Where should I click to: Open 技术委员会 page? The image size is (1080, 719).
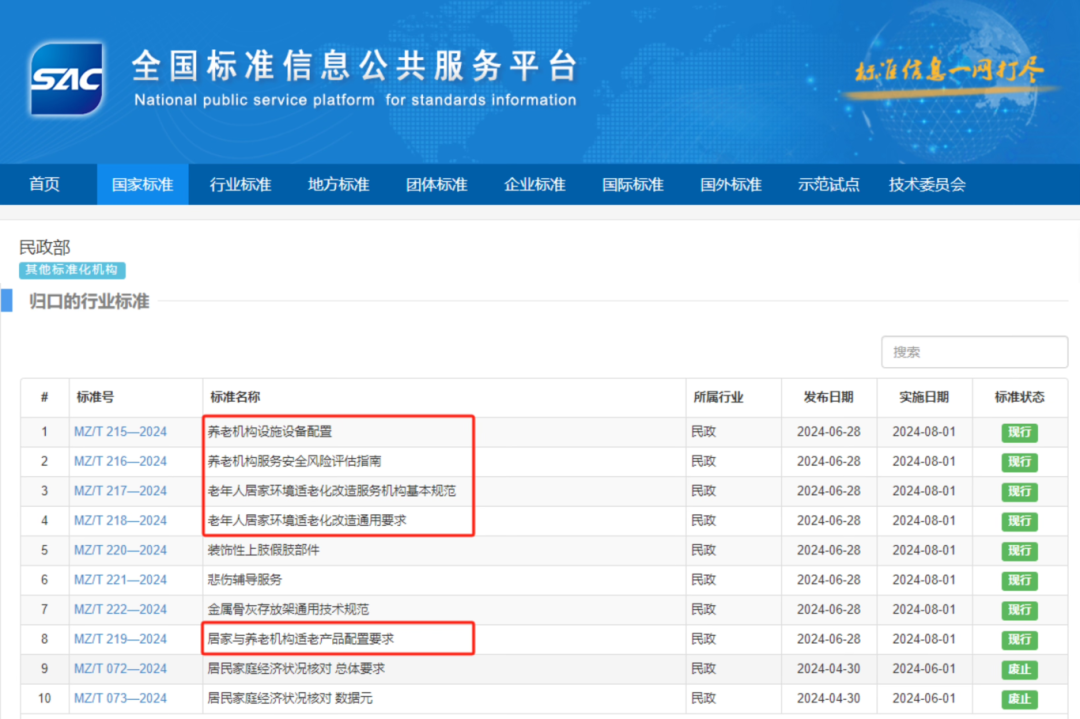pyautogui.click(x=927, y=185)
